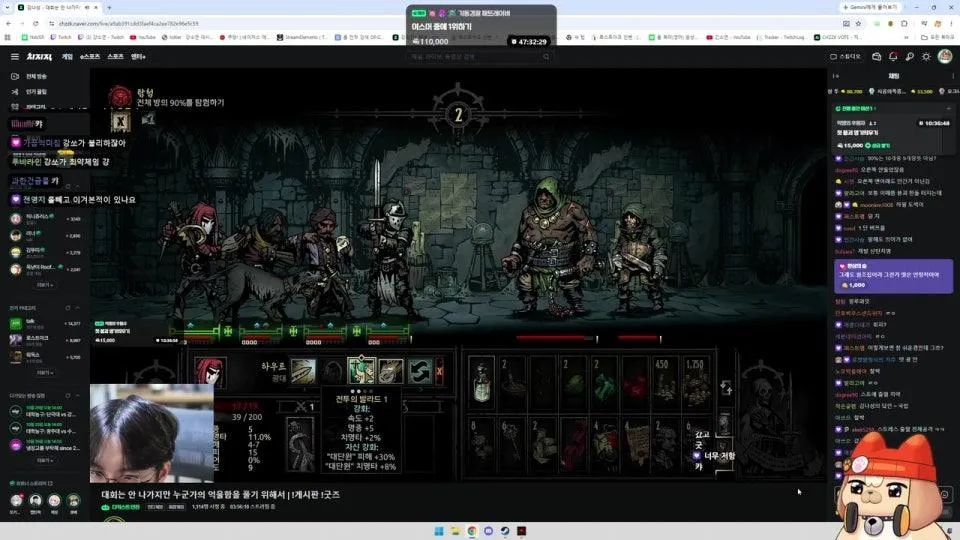This screenshot has height=540, width=960.
Task: Click the key-shaped icon in header
Action: (910, 56)
